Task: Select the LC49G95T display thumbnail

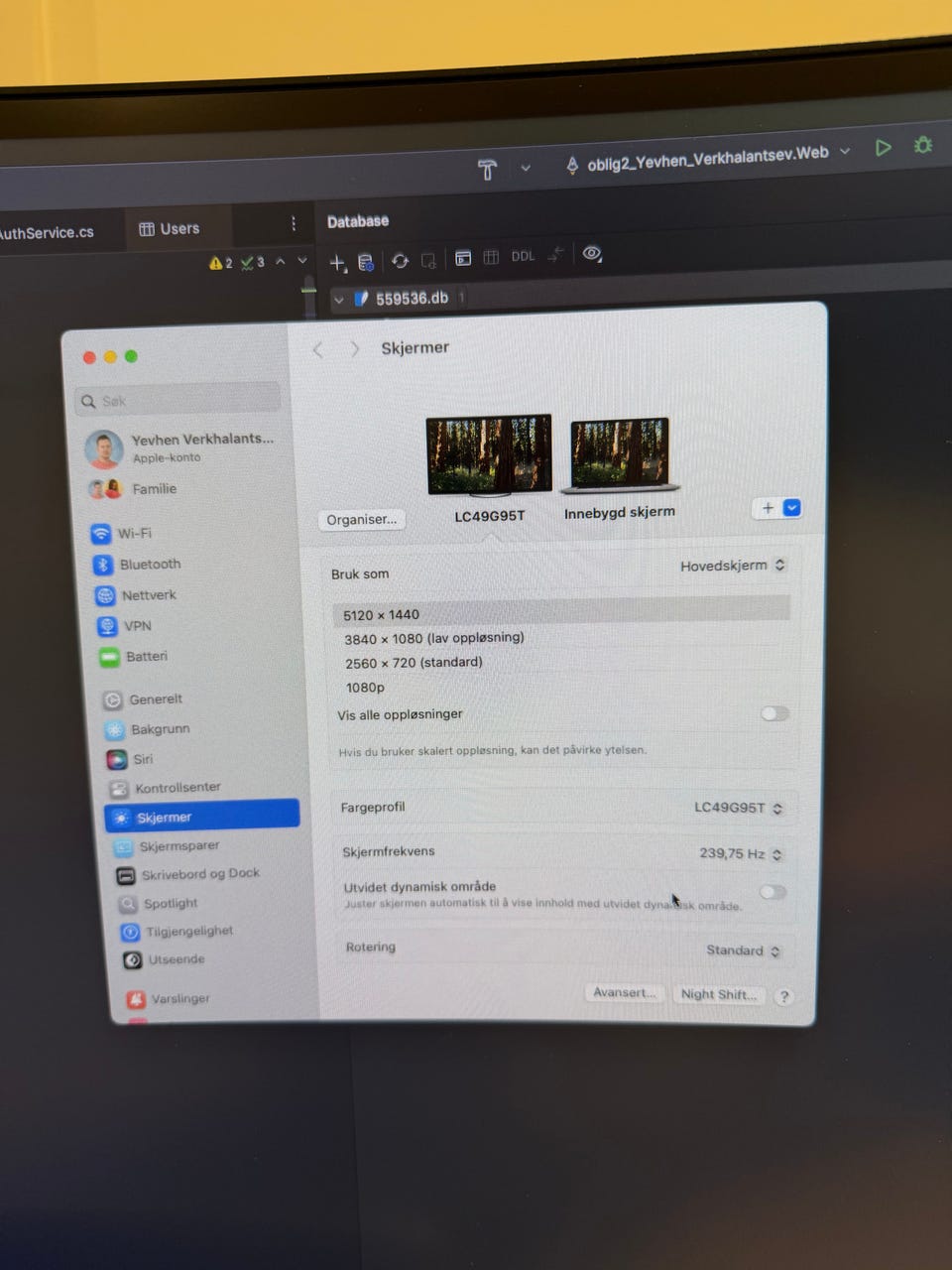Action: 489,455
